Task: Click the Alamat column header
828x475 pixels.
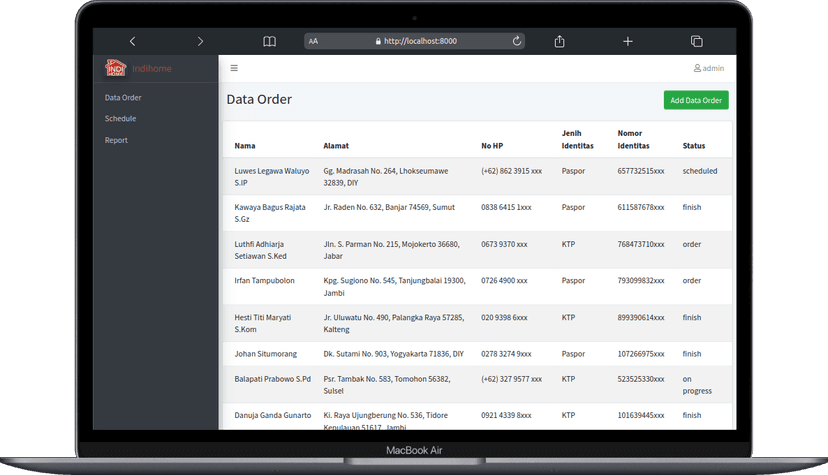Action: tap(336, 146)
